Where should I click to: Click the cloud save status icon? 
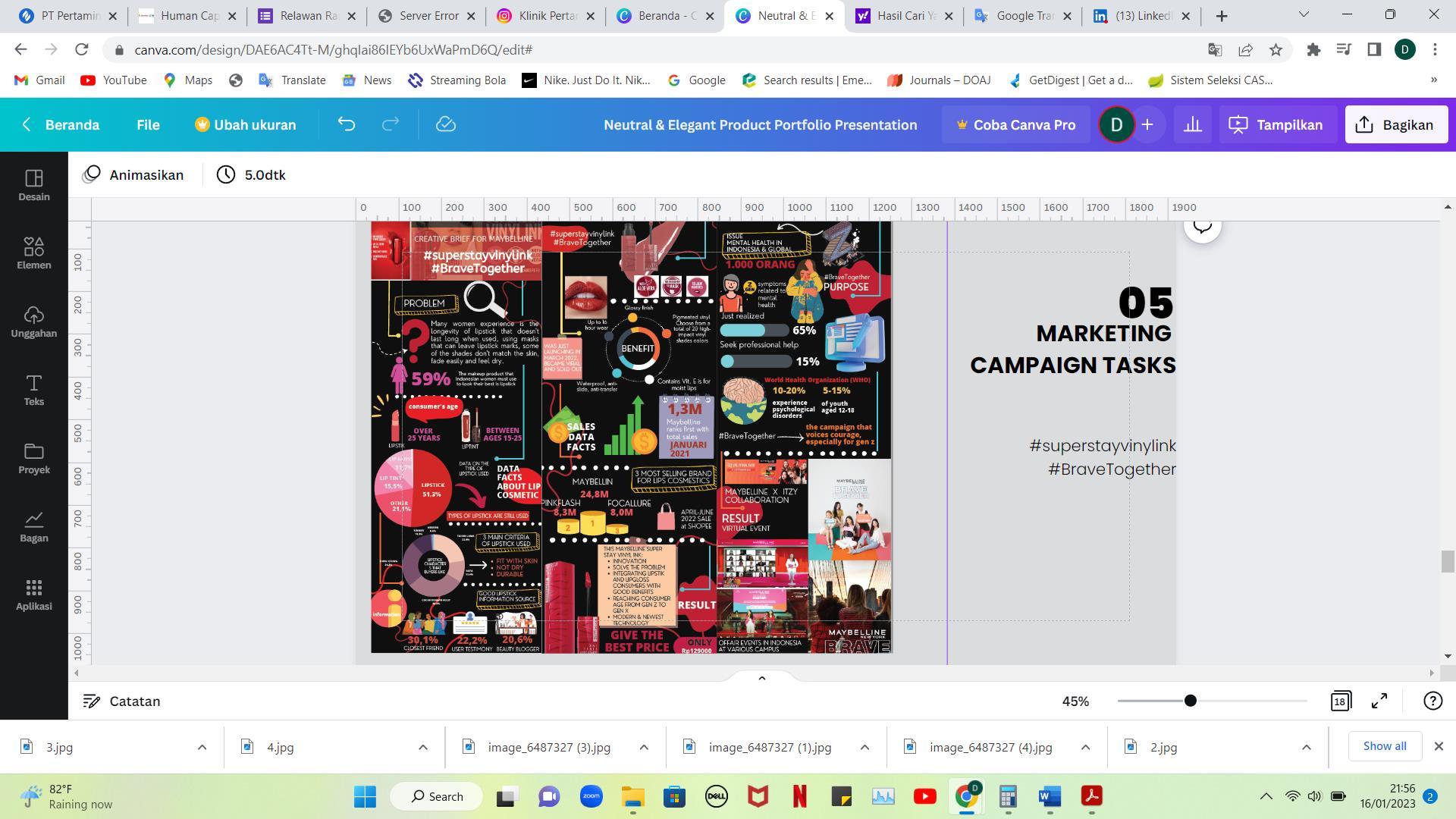point(446,124)
